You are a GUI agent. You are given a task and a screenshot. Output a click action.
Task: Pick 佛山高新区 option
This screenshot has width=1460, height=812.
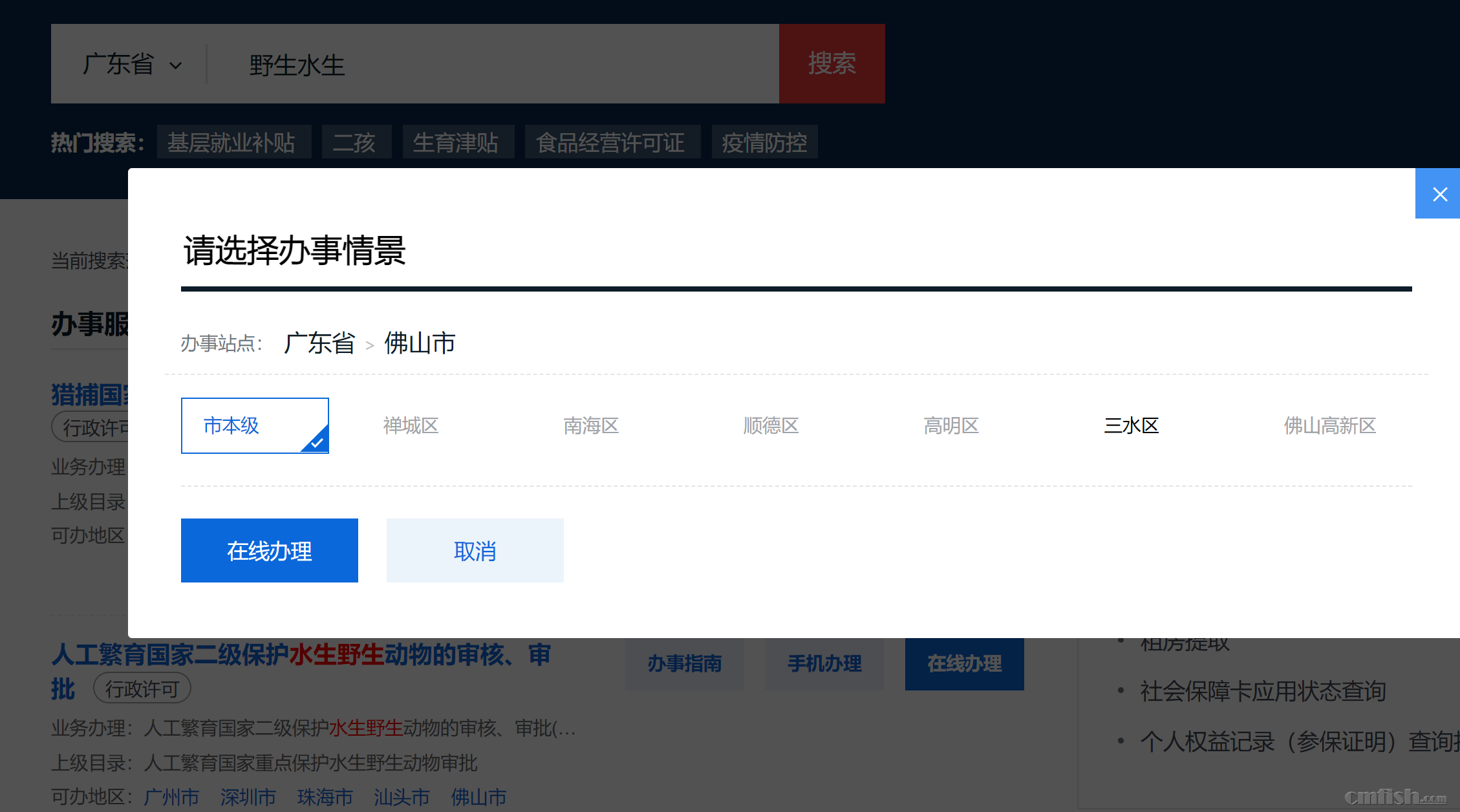(x=1329, y=425)
